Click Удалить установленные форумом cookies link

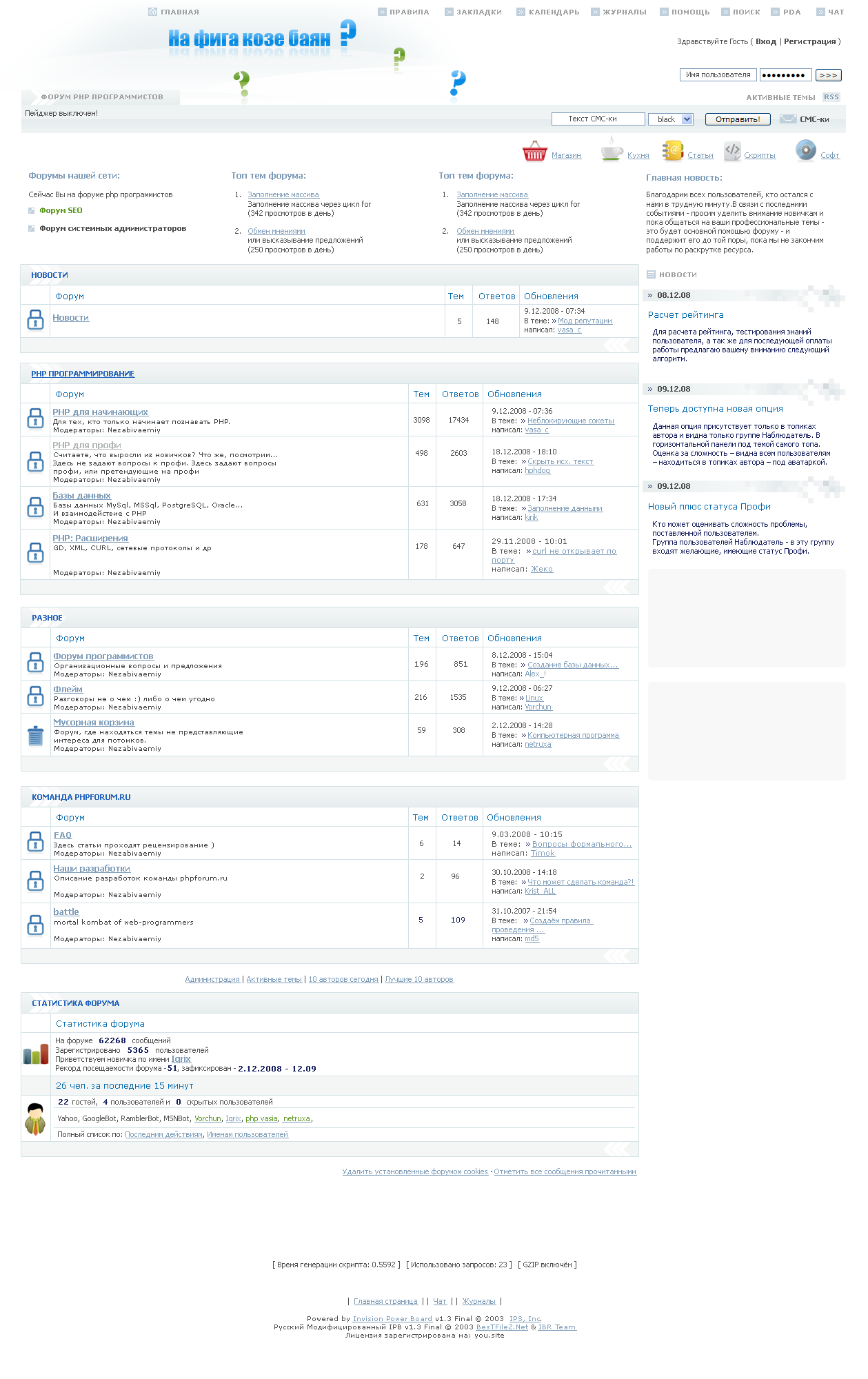415,1171
